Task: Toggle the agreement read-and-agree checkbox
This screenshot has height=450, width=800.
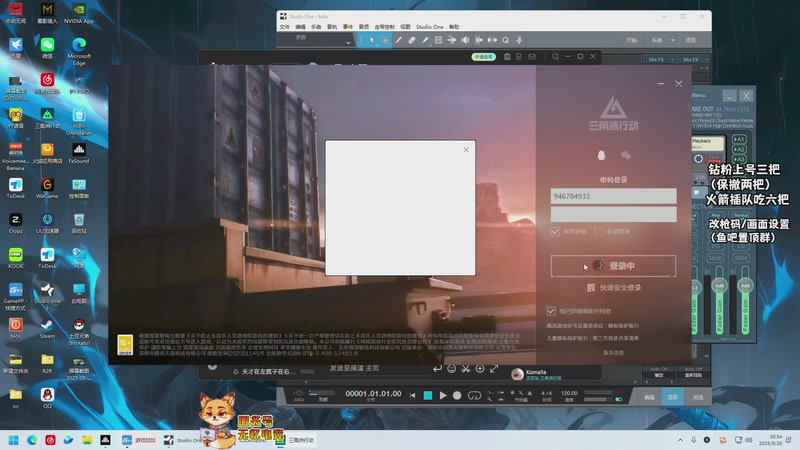Action: [x=551, y=311]
